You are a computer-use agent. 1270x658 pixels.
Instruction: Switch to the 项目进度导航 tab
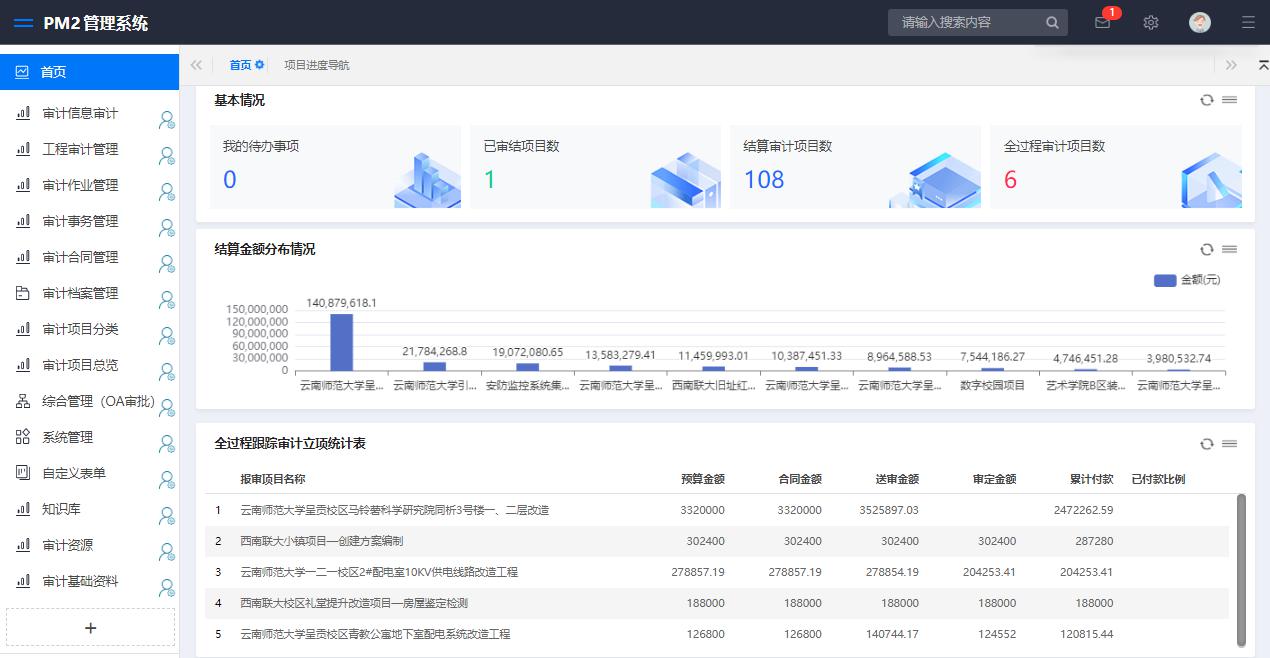click(316, 65)
